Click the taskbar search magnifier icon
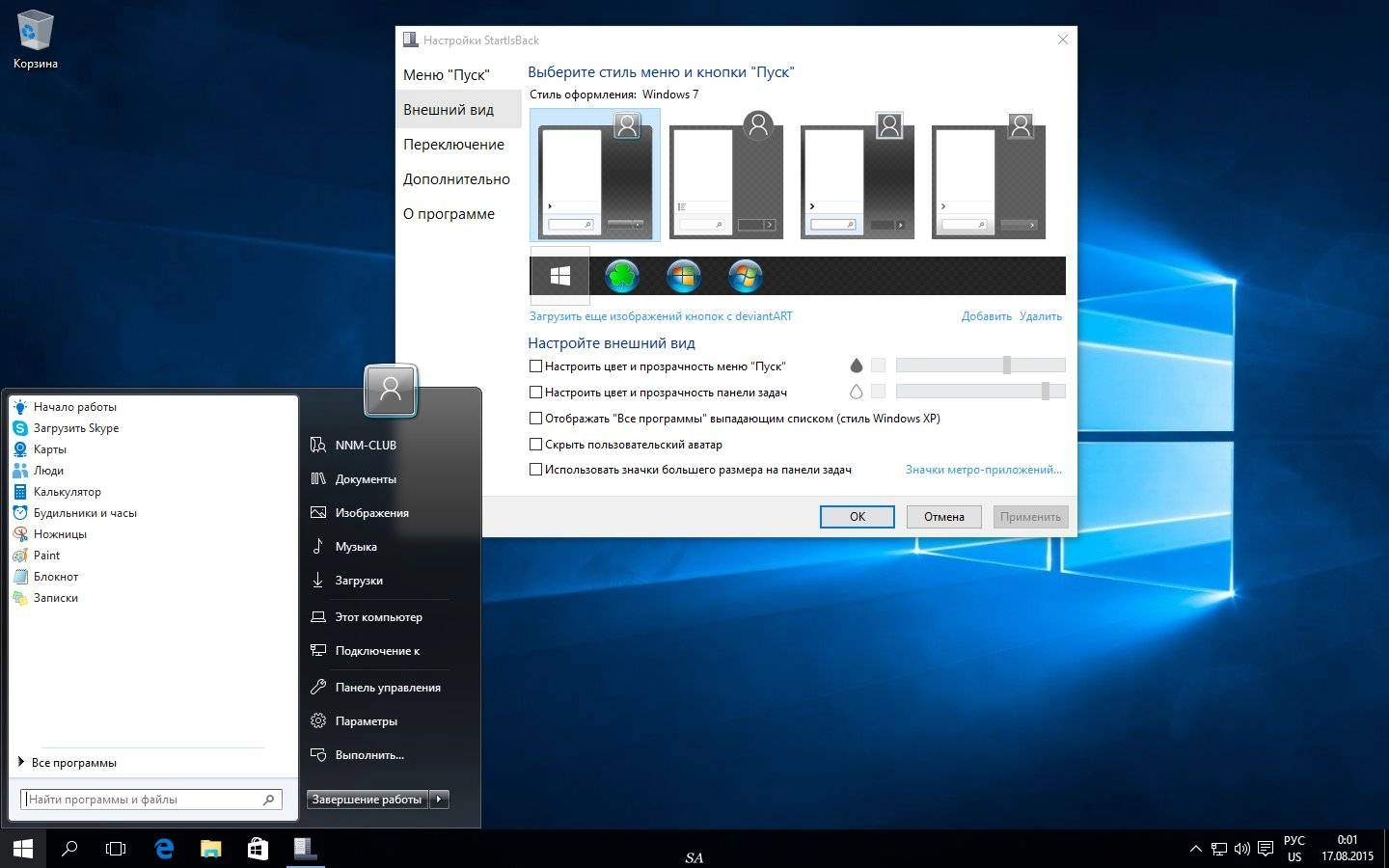1389x868 pixels. [x=69, y=849]
